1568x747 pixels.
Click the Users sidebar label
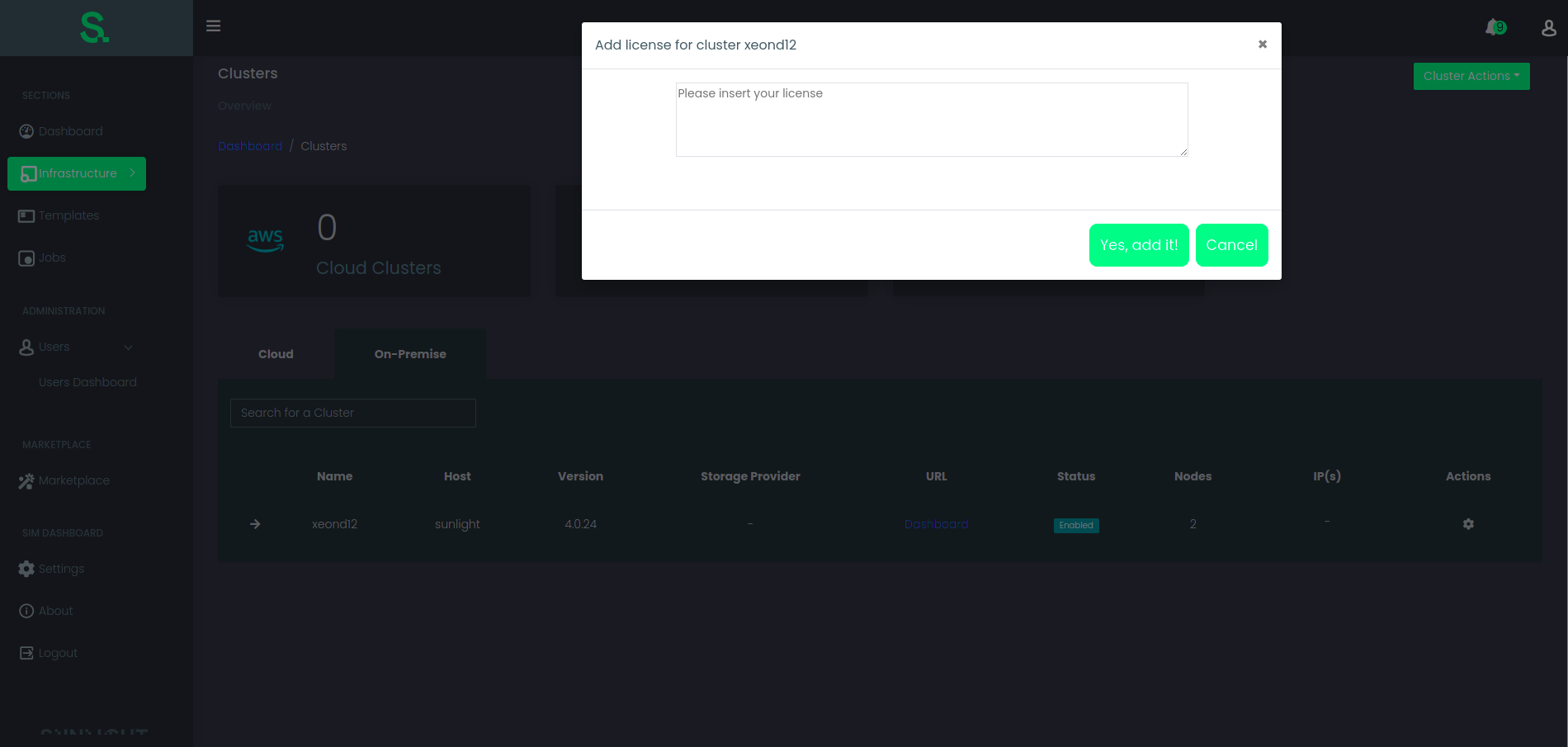pos(54,347)
